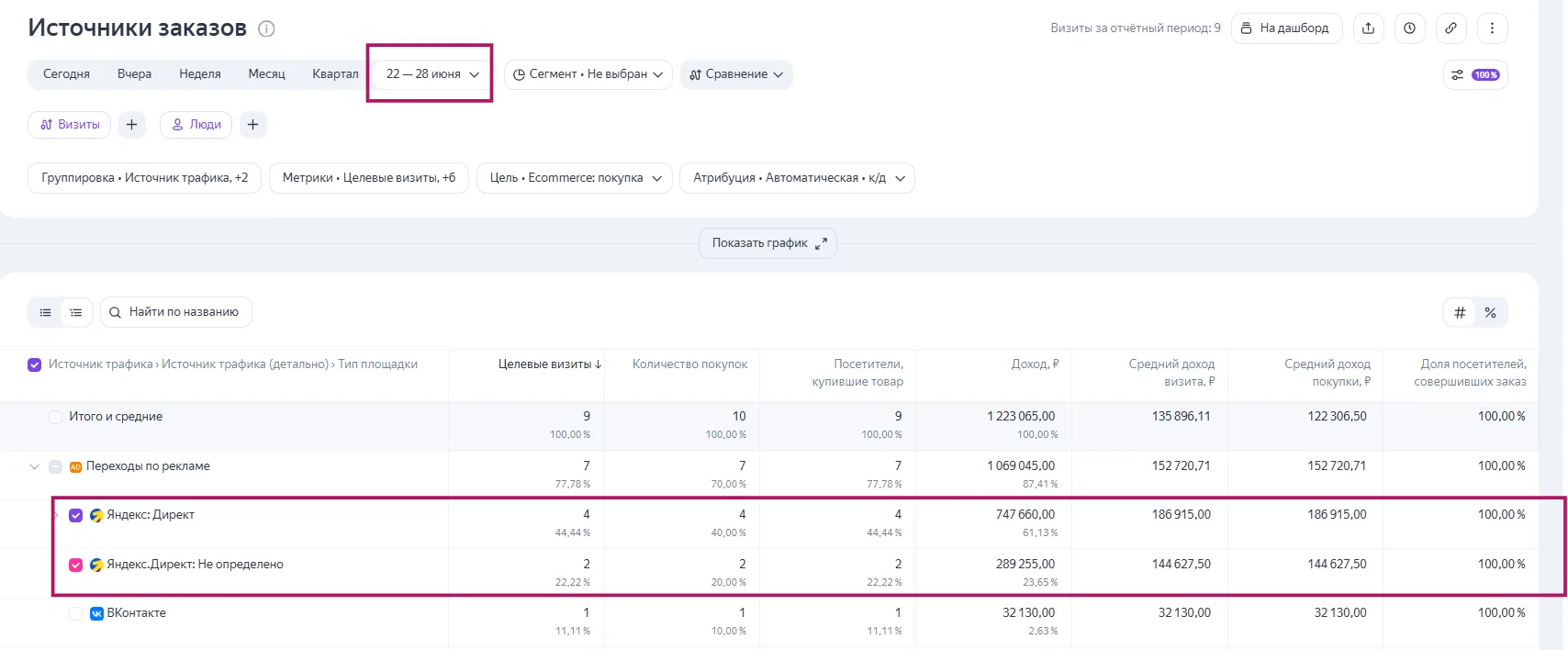Click Средний доход покупки column header
The height and width of the screenshot is (650, 1568).
pyautogui.click(x=1327, y=373)
